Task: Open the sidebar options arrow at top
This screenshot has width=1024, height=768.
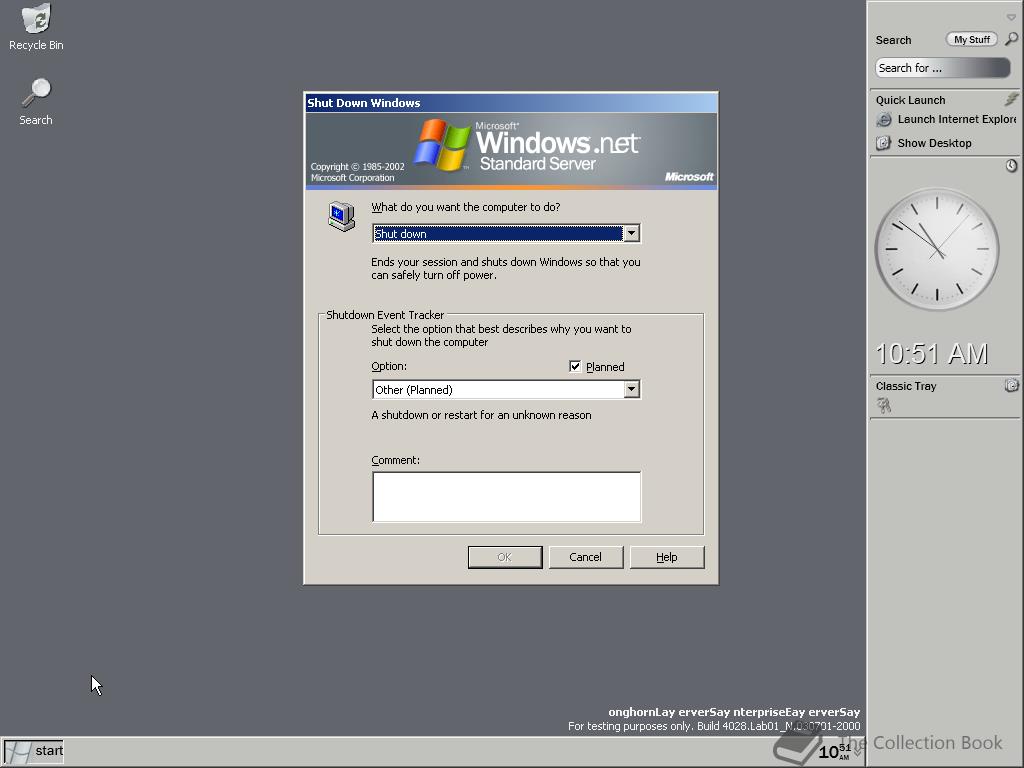Action: click(1011, 17)
